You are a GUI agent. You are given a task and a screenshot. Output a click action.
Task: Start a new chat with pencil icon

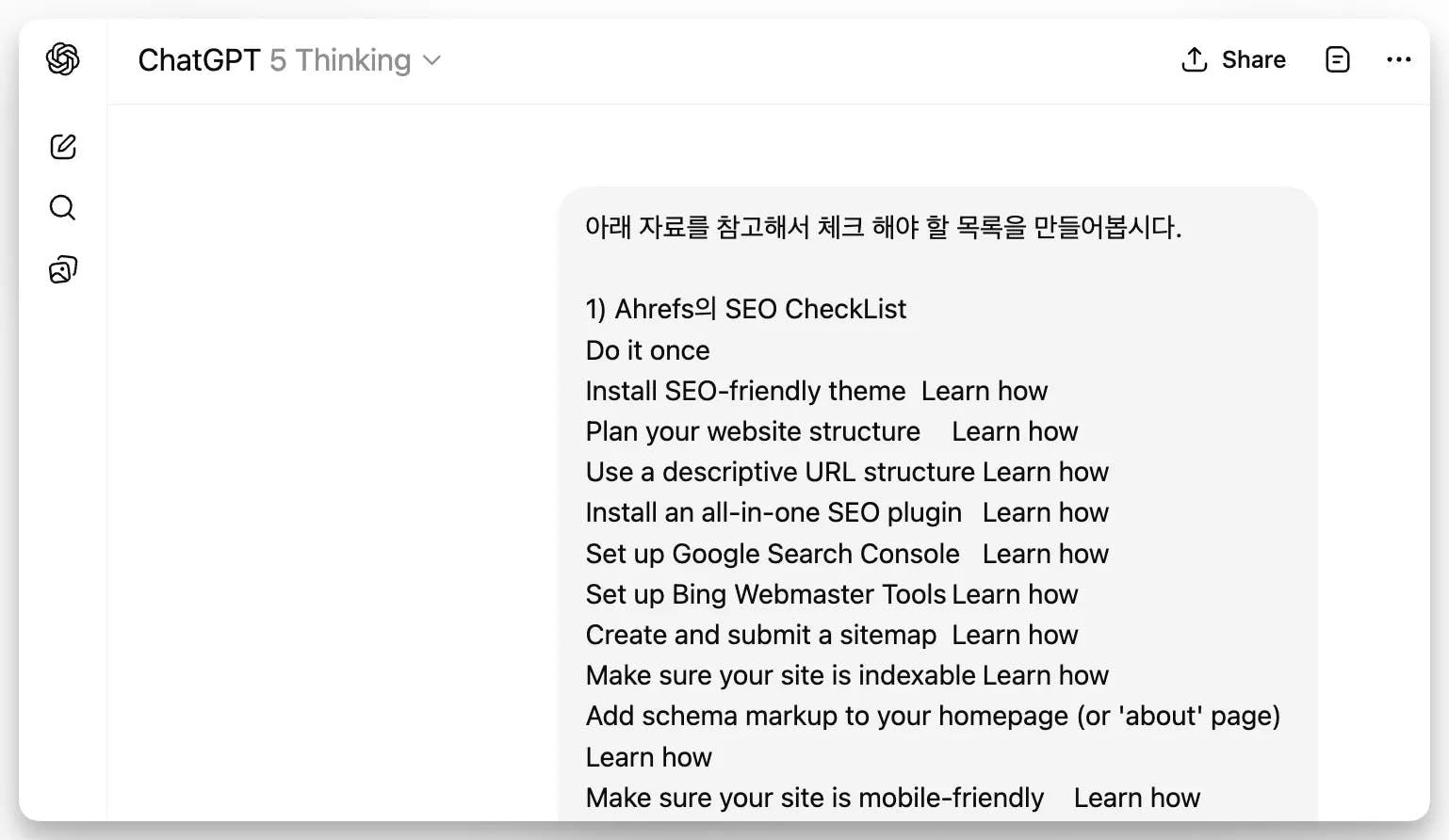pos(63,146)
